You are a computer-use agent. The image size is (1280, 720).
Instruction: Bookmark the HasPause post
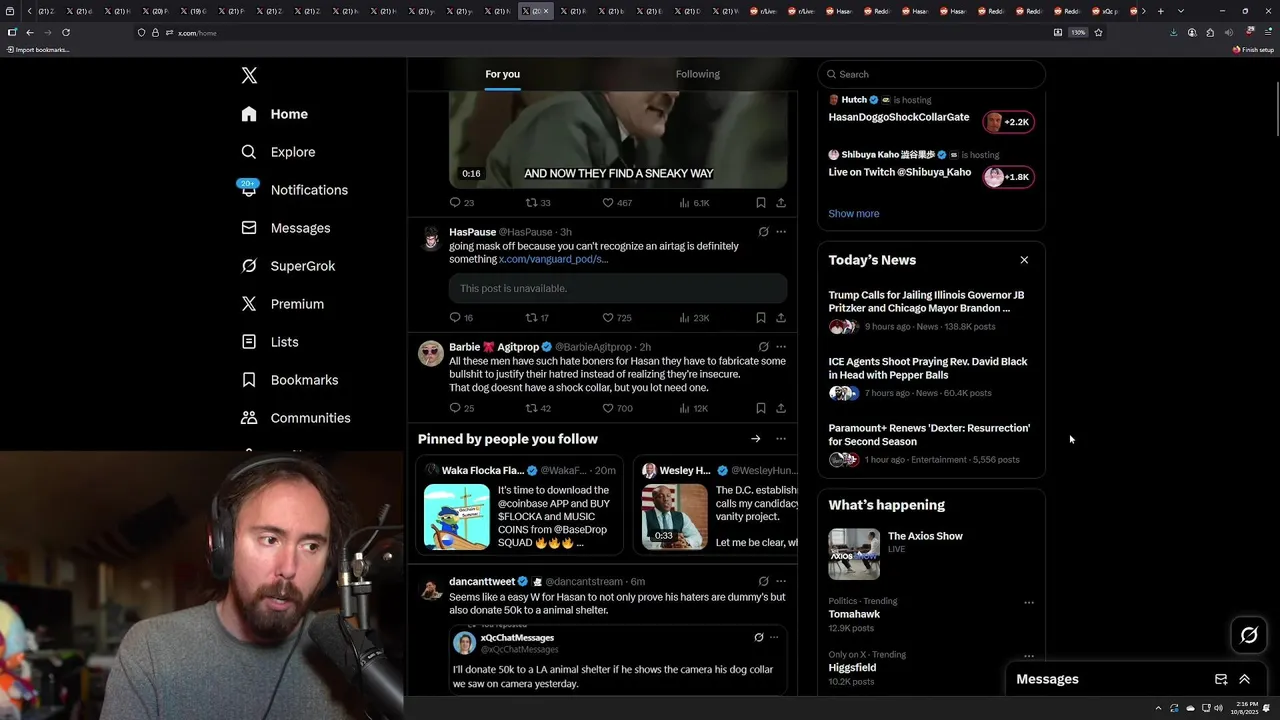[761, 318]
